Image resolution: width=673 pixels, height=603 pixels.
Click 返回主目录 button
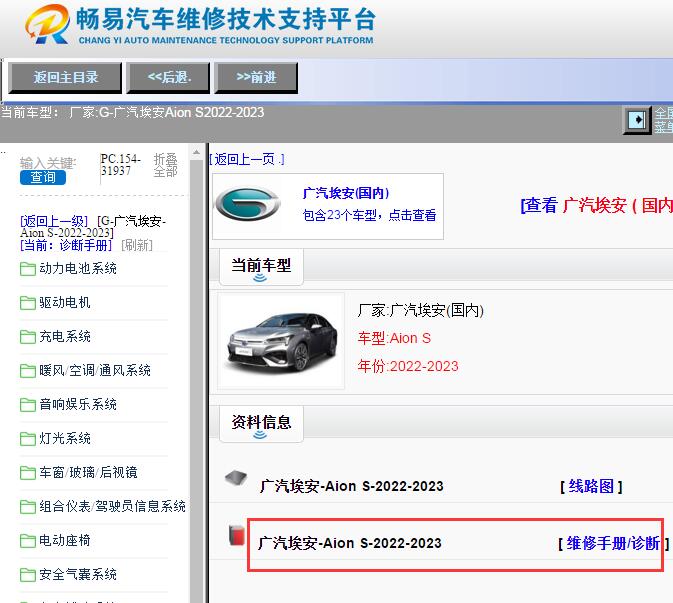pos(65,78)
